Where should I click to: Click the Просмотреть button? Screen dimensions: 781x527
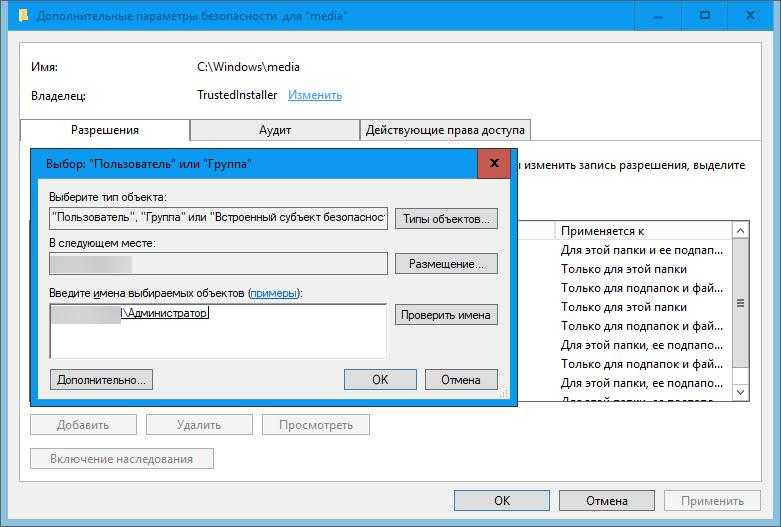pyautogui.click(x=316, y=425)
